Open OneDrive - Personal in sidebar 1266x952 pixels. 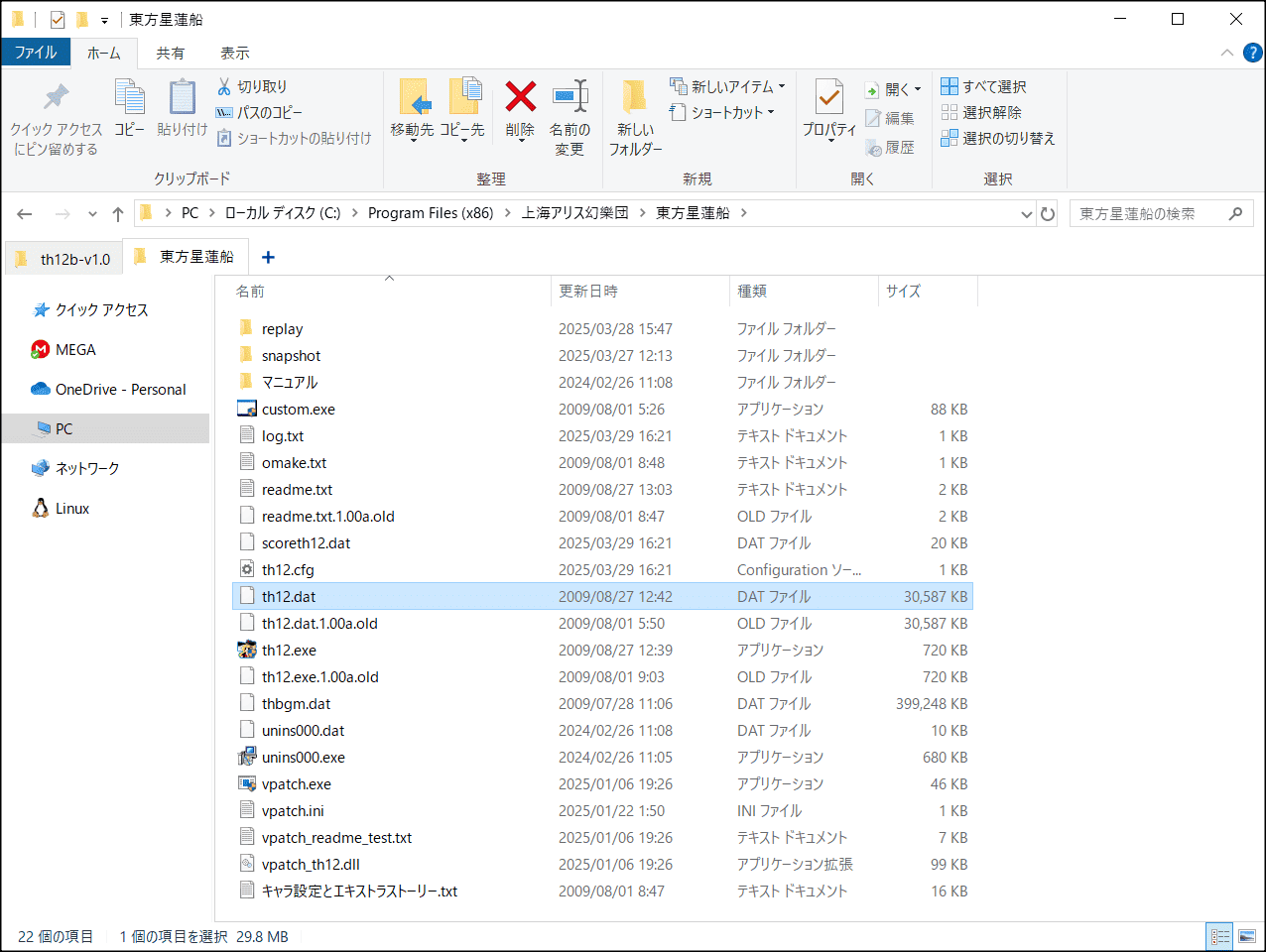pyautogui.click(x=109, y=389)
